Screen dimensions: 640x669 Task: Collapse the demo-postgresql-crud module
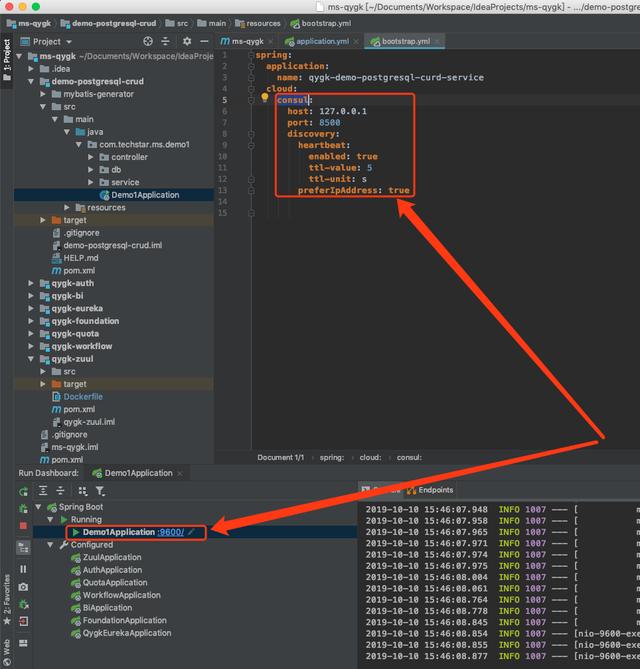coord(31,81)
